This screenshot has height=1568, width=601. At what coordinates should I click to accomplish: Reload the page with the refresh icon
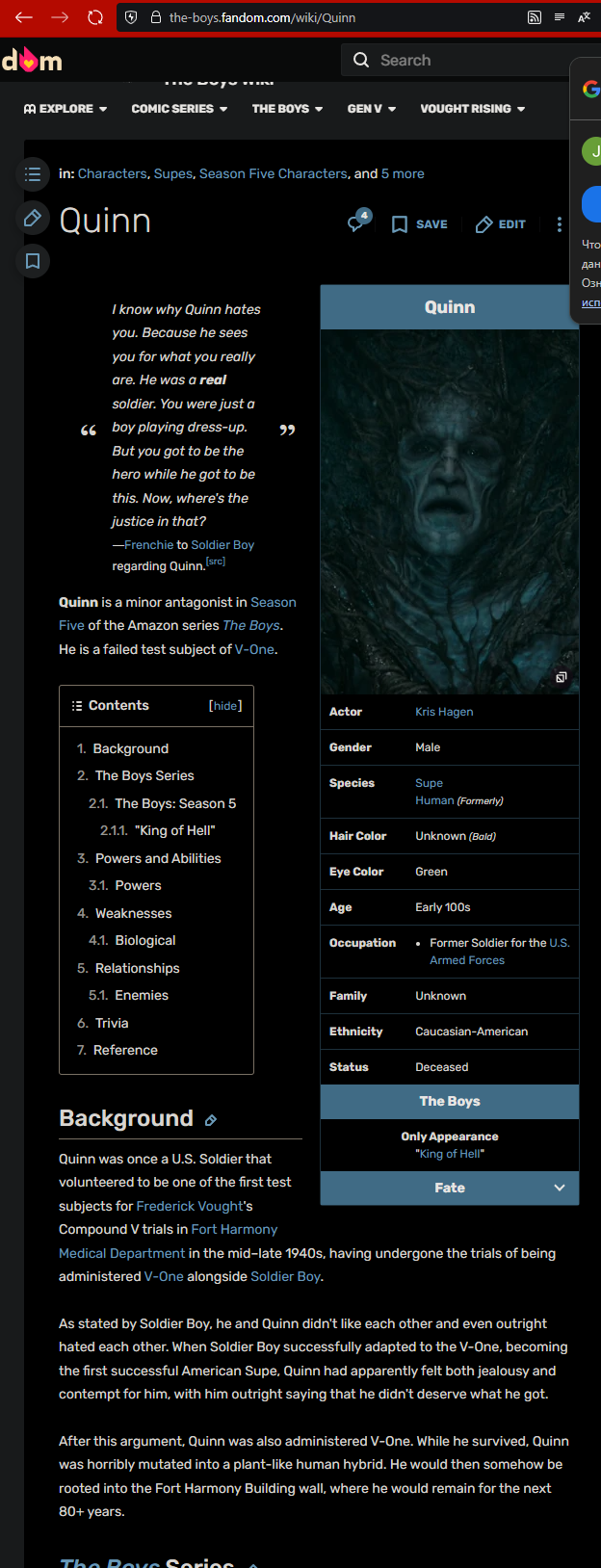95,17
